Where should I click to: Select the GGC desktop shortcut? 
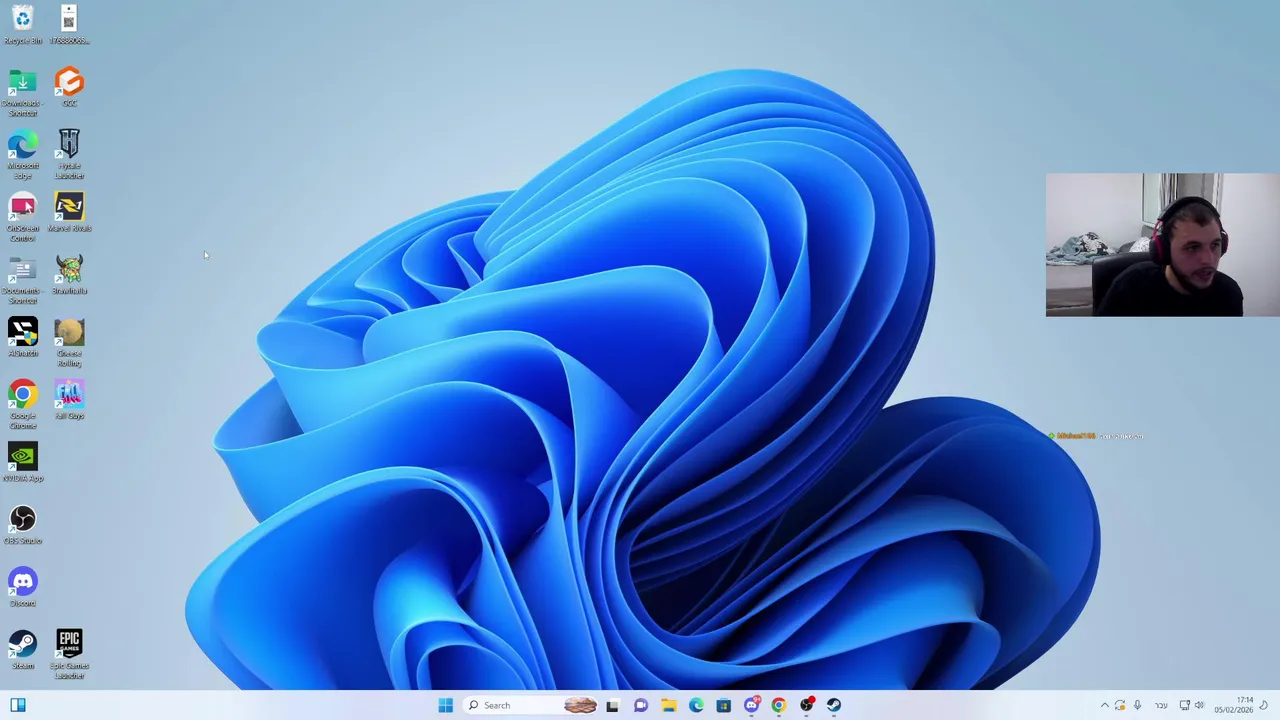(69, 87)
